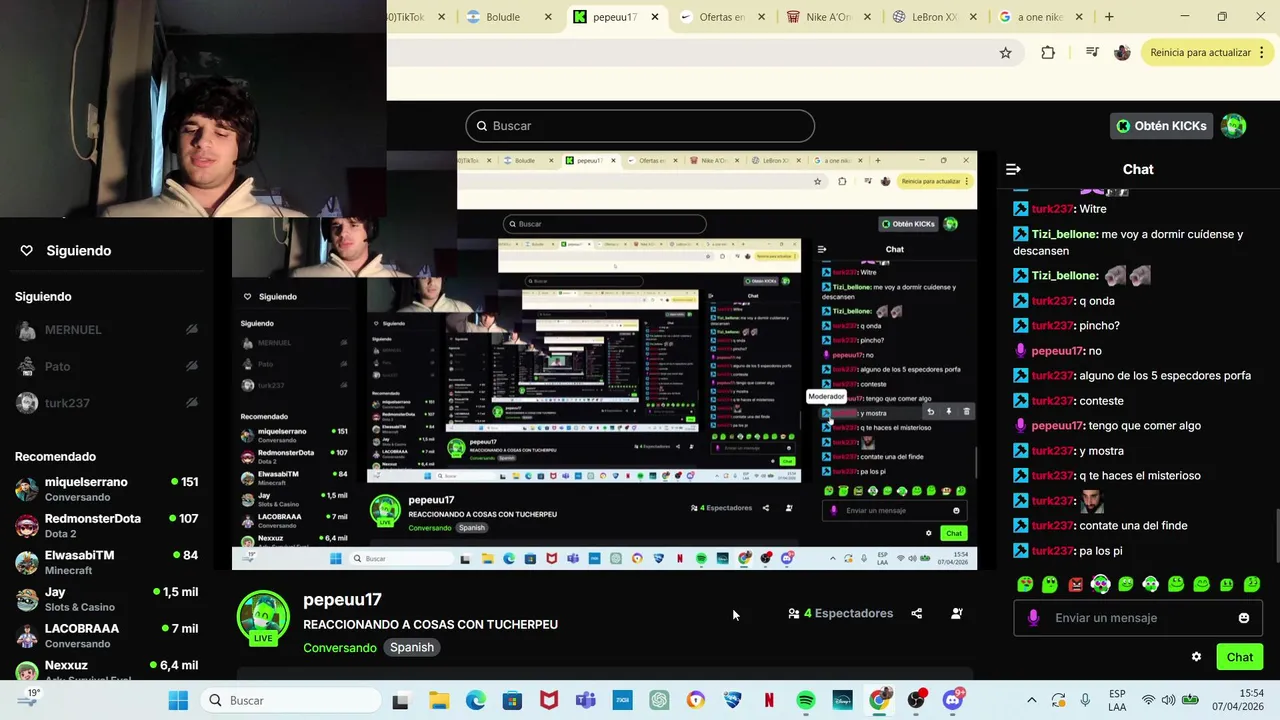
Task: Open Jay Slots & Casino channel
Action: click(106, 599)
